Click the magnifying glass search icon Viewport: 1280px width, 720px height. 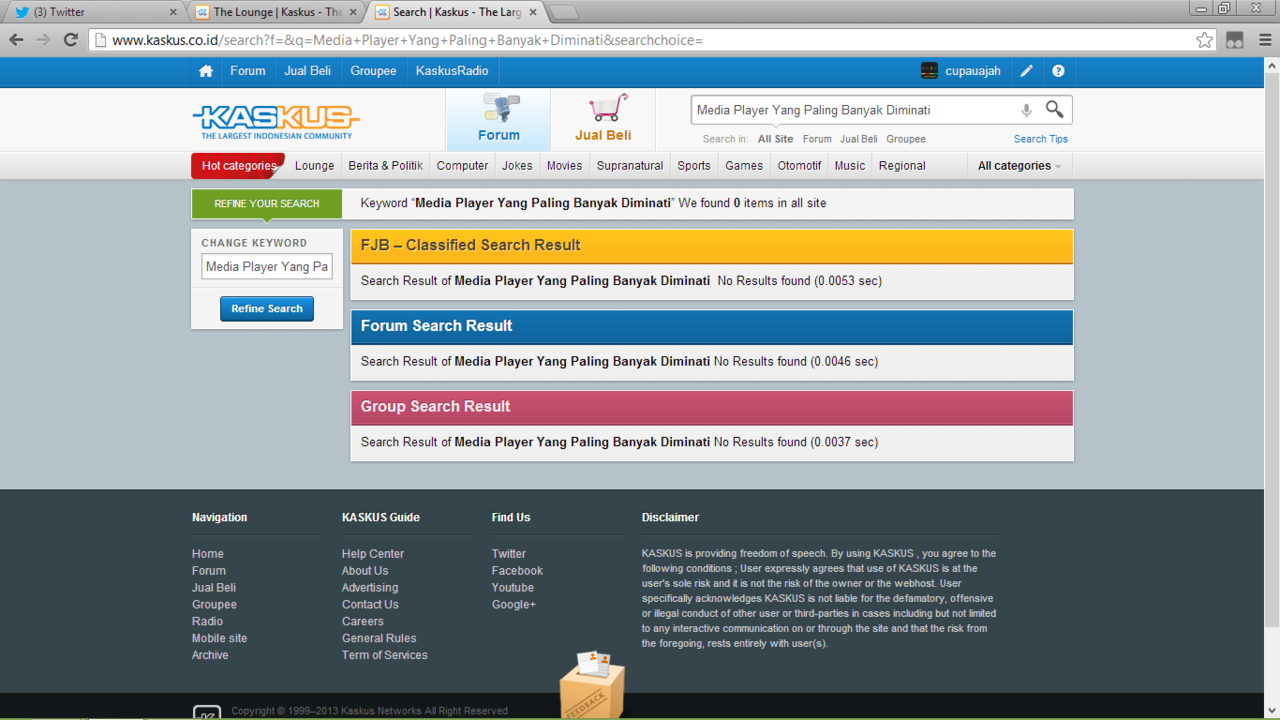[x=1054, y=109]
